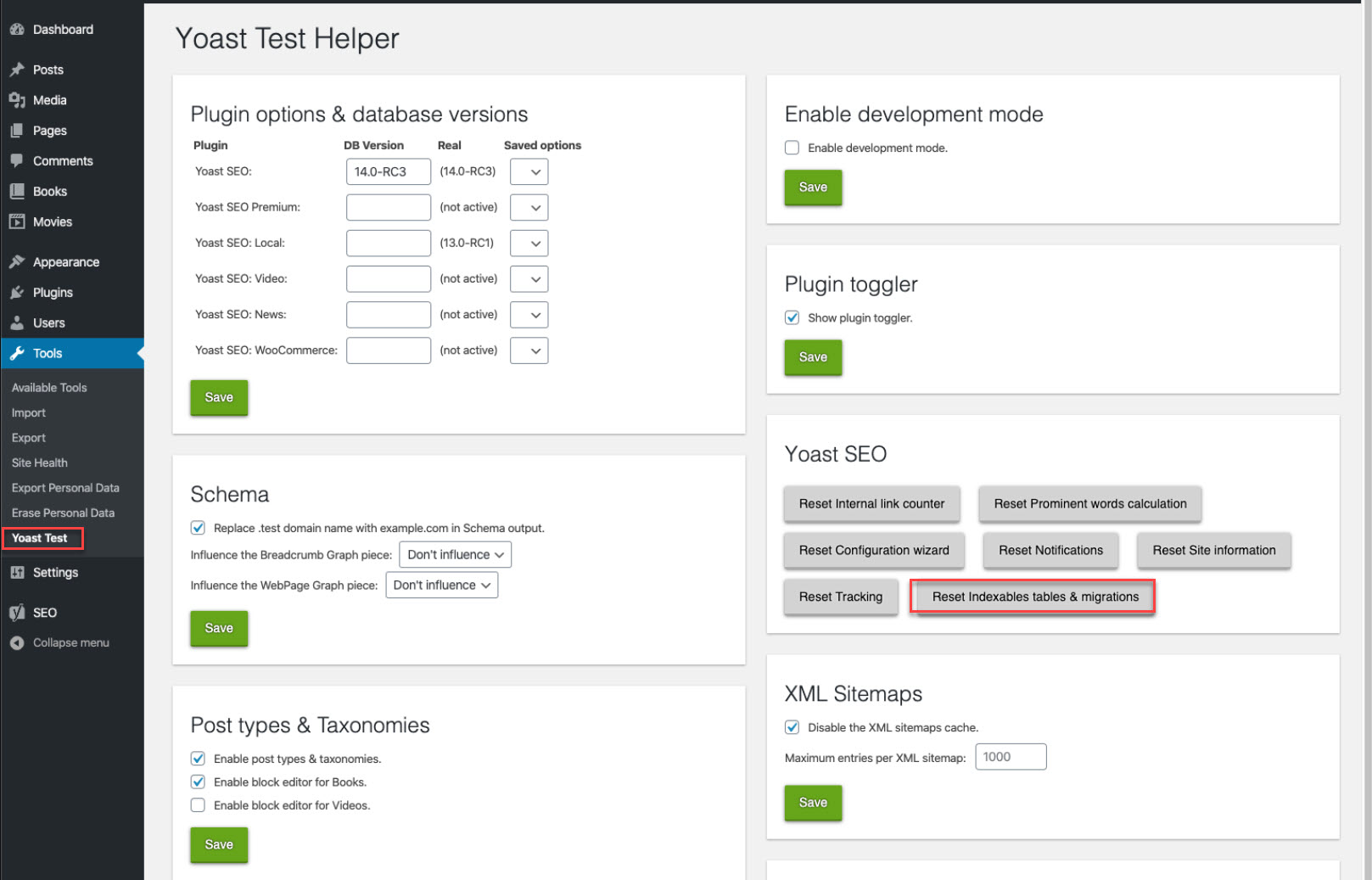The height and width of the screenshot is (880, 1372).
Task: Click Reset Notifications button
Action: tap(1050, 551)
